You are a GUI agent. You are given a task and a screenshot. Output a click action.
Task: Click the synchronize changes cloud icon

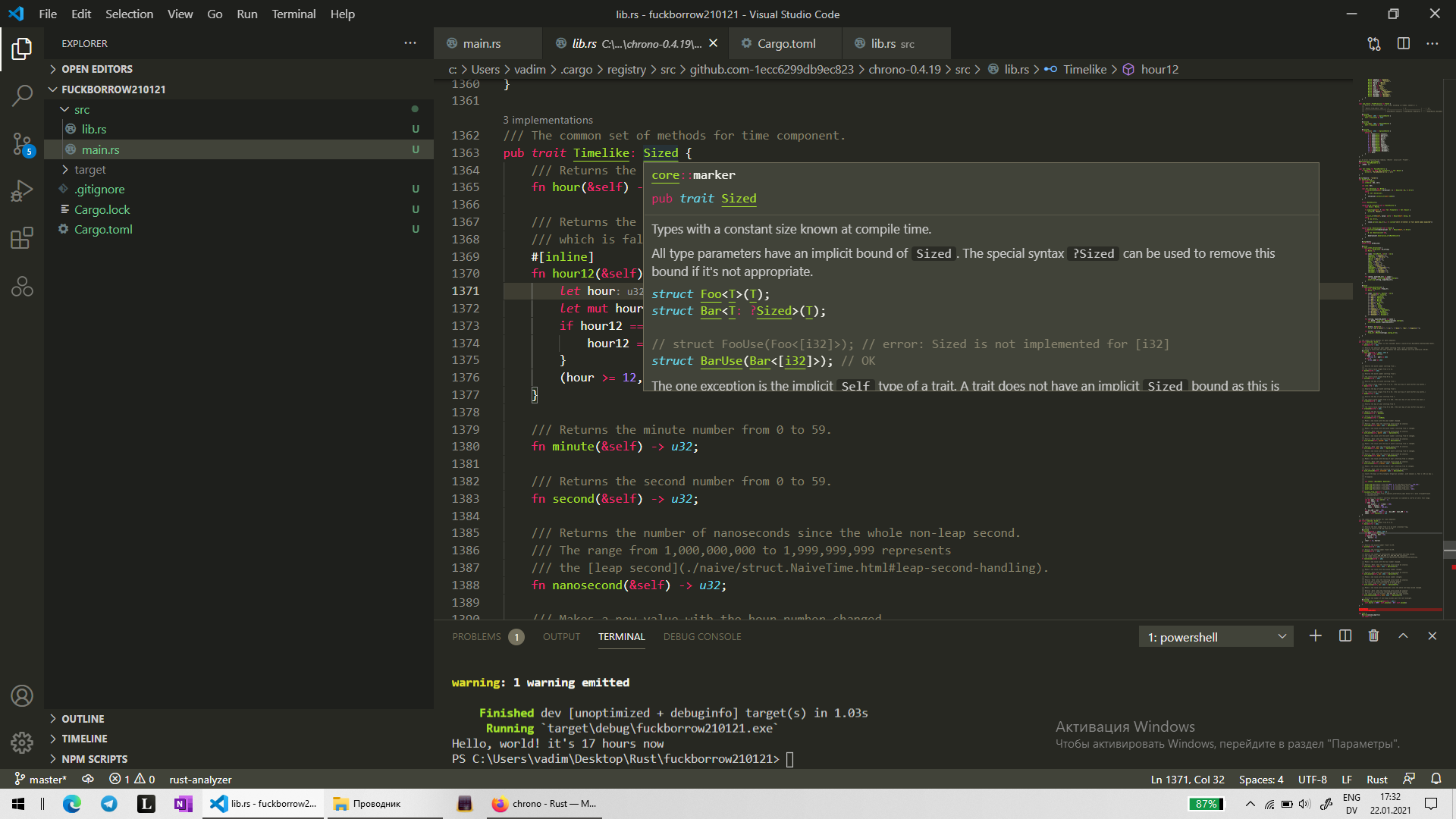88,779
